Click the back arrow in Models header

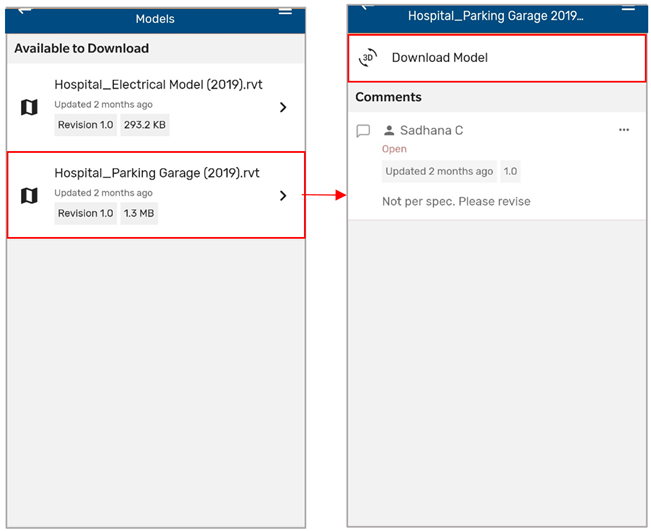coord(25,11)
